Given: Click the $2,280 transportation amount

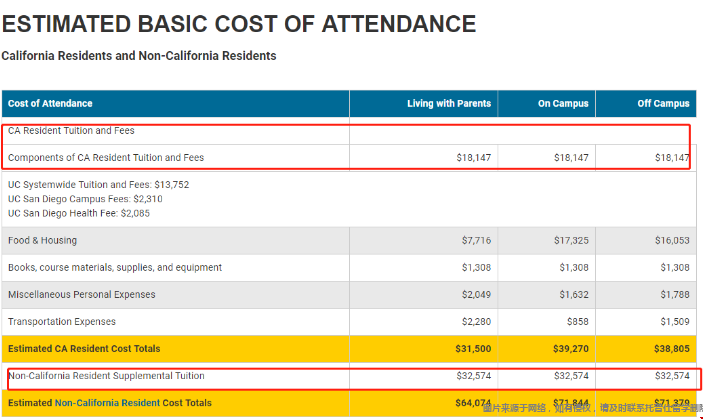Looking at the screenshot, I should (476, 322).
